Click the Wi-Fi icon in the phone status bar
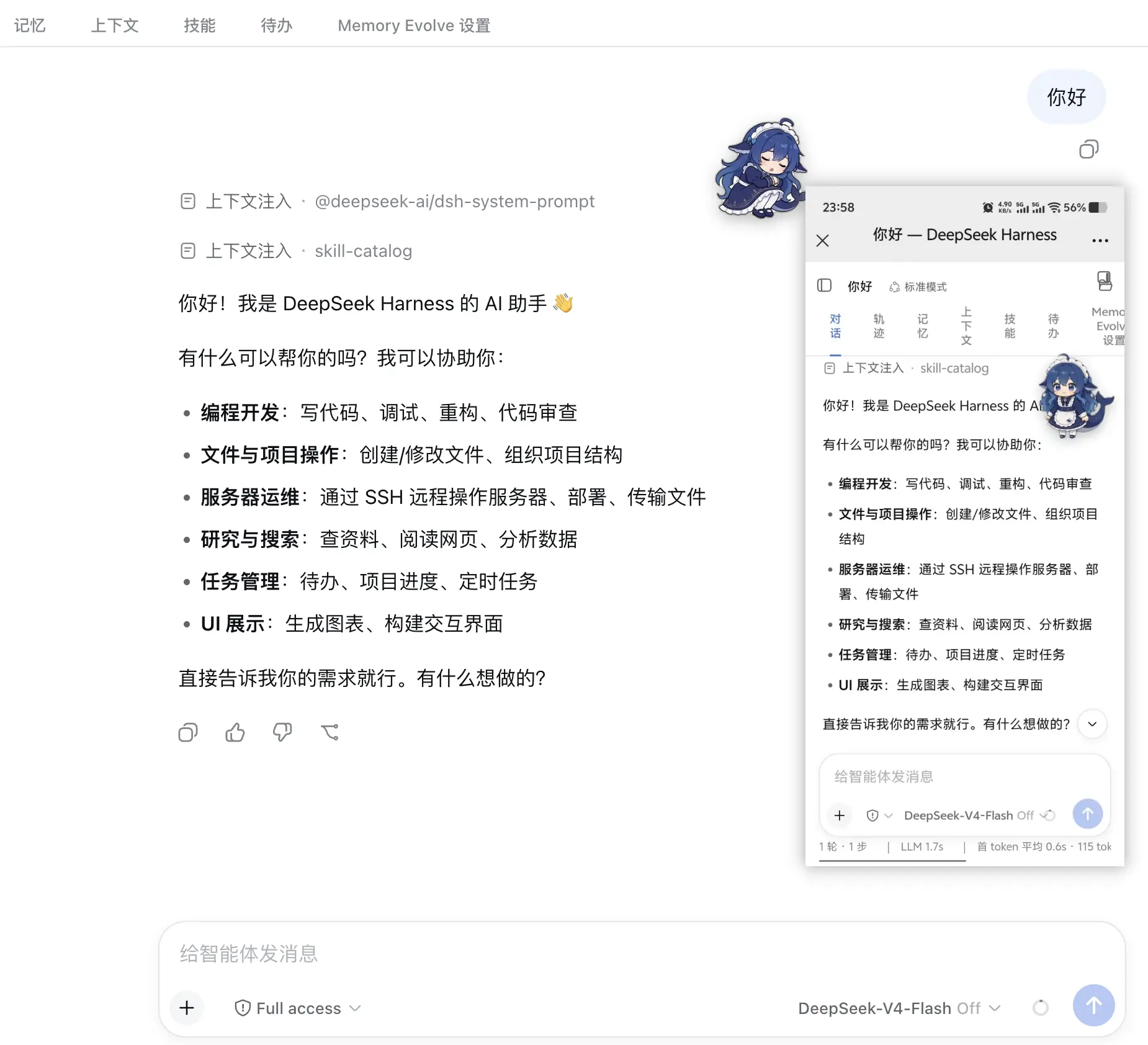 pos(1054,208)
